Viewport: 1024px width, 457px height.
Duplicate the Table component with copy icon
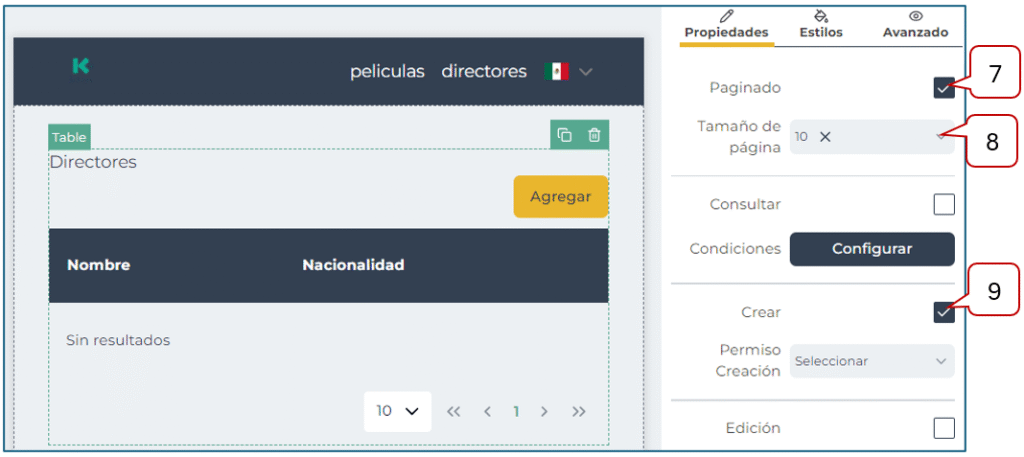(x=565, y=135)
